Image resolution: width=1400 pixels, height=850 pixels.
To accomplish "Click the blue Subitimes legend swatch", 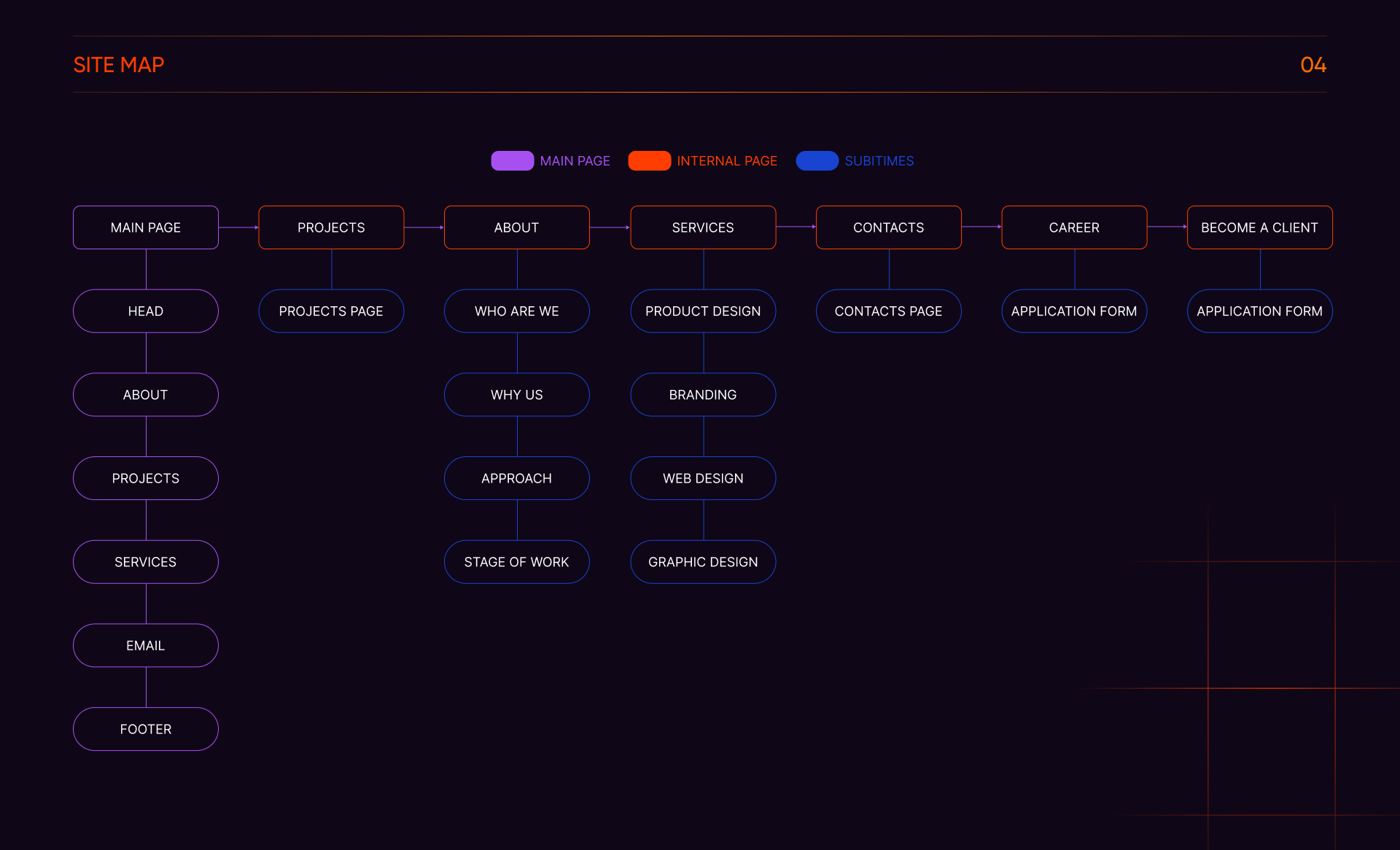I will pos(817,160).
